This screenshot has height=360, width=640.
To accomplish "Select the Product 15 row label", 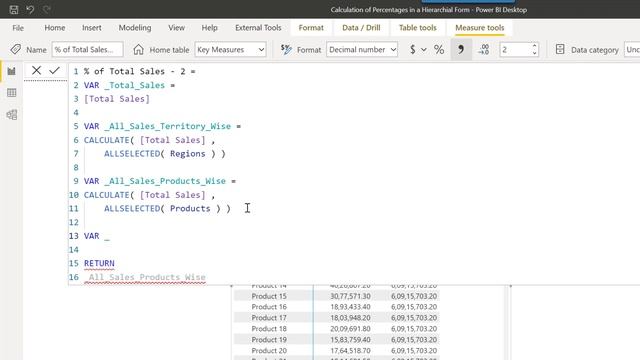I will tap(269, 296).
